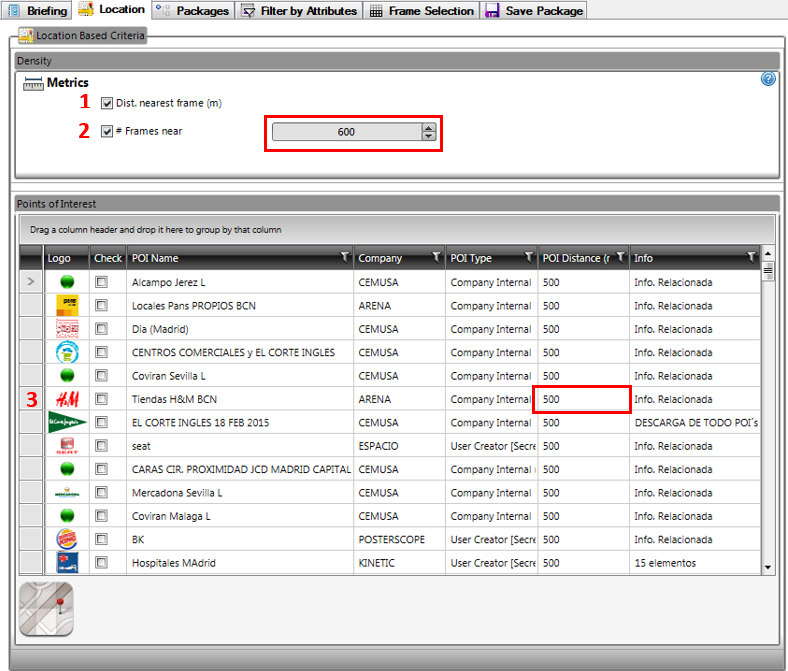Click the H&M logo in Tiendas row
Image resolution: width=788 pixels, height=671 pixels.
click(x=67, y=399)
